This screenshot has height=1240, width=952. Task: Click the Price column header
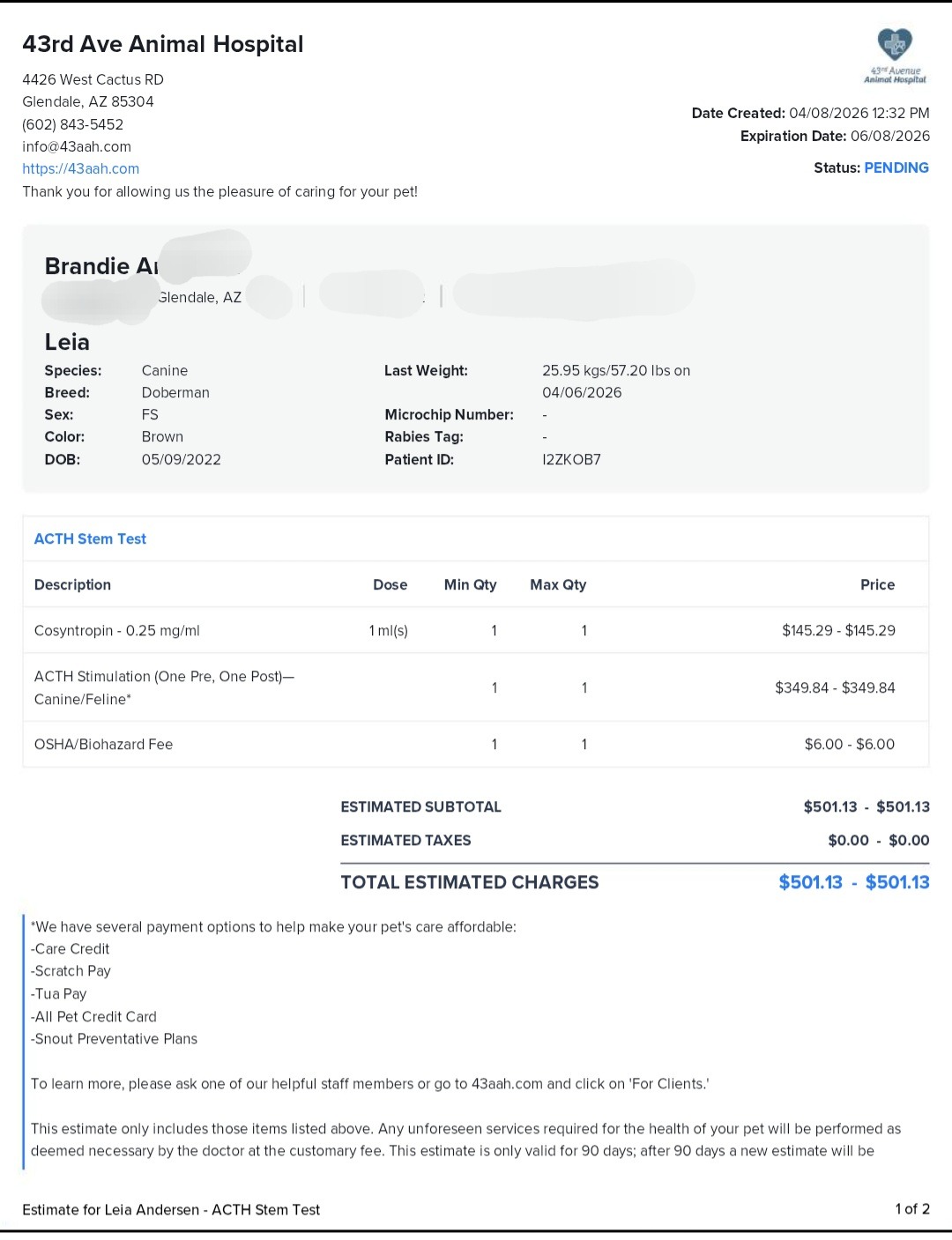pyautogui.click(x=877, y=584)
